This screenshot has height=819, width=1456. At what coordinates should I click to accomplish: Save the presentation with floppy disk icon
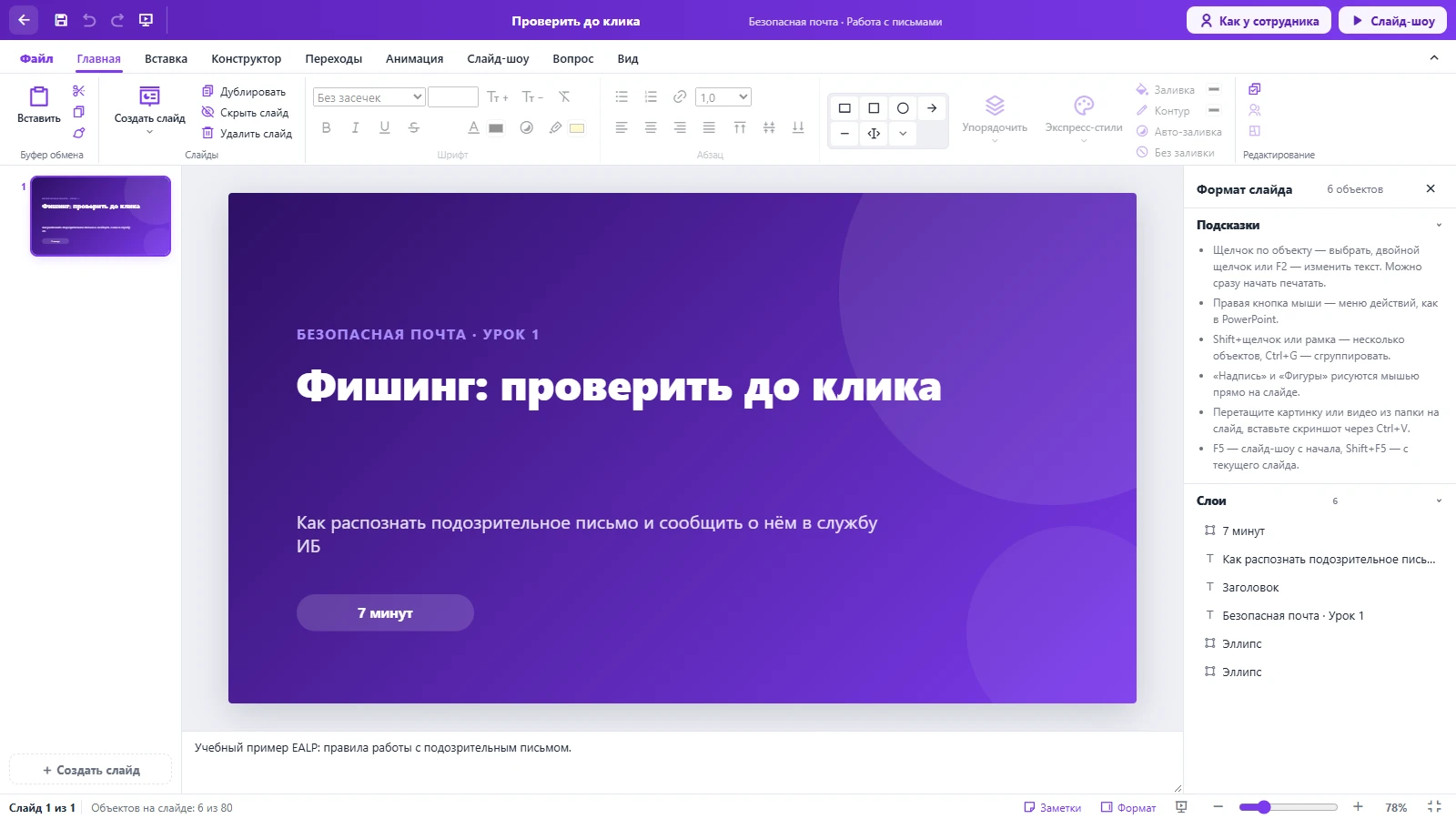click(x=61, y=20)
